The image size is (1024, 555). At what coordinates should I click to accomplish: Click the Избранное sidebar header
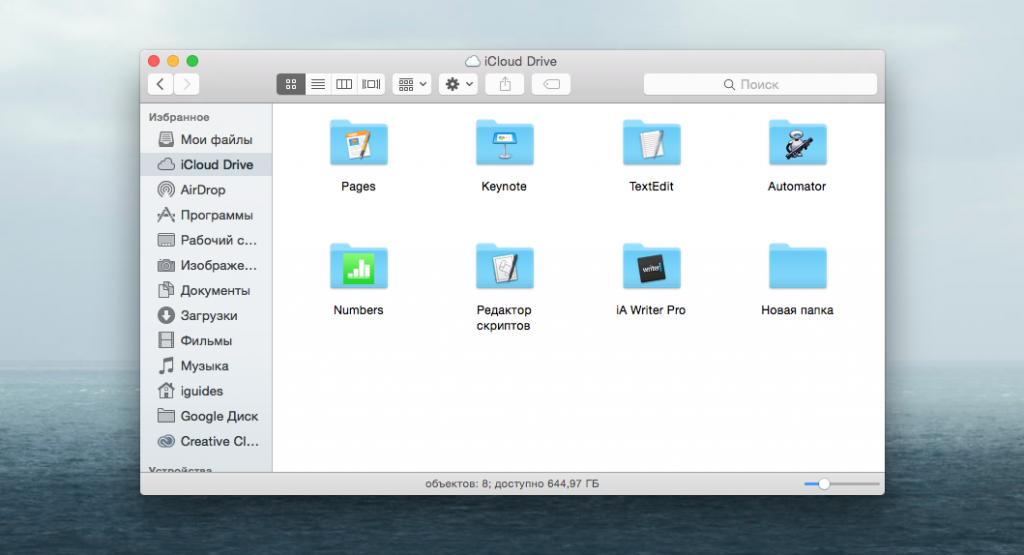pos(179,117)
